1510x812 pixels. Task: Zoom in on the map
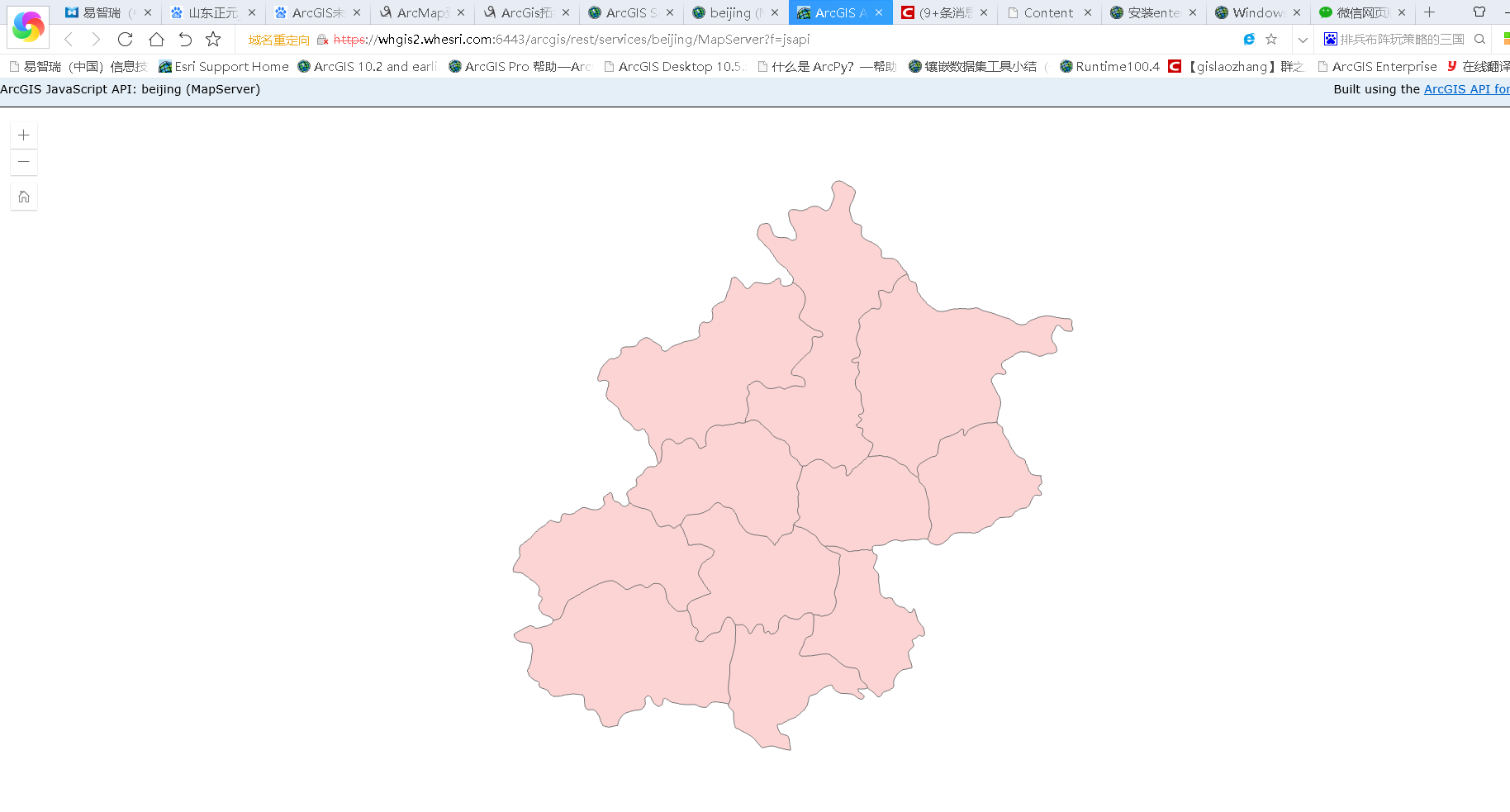[24, 134]
